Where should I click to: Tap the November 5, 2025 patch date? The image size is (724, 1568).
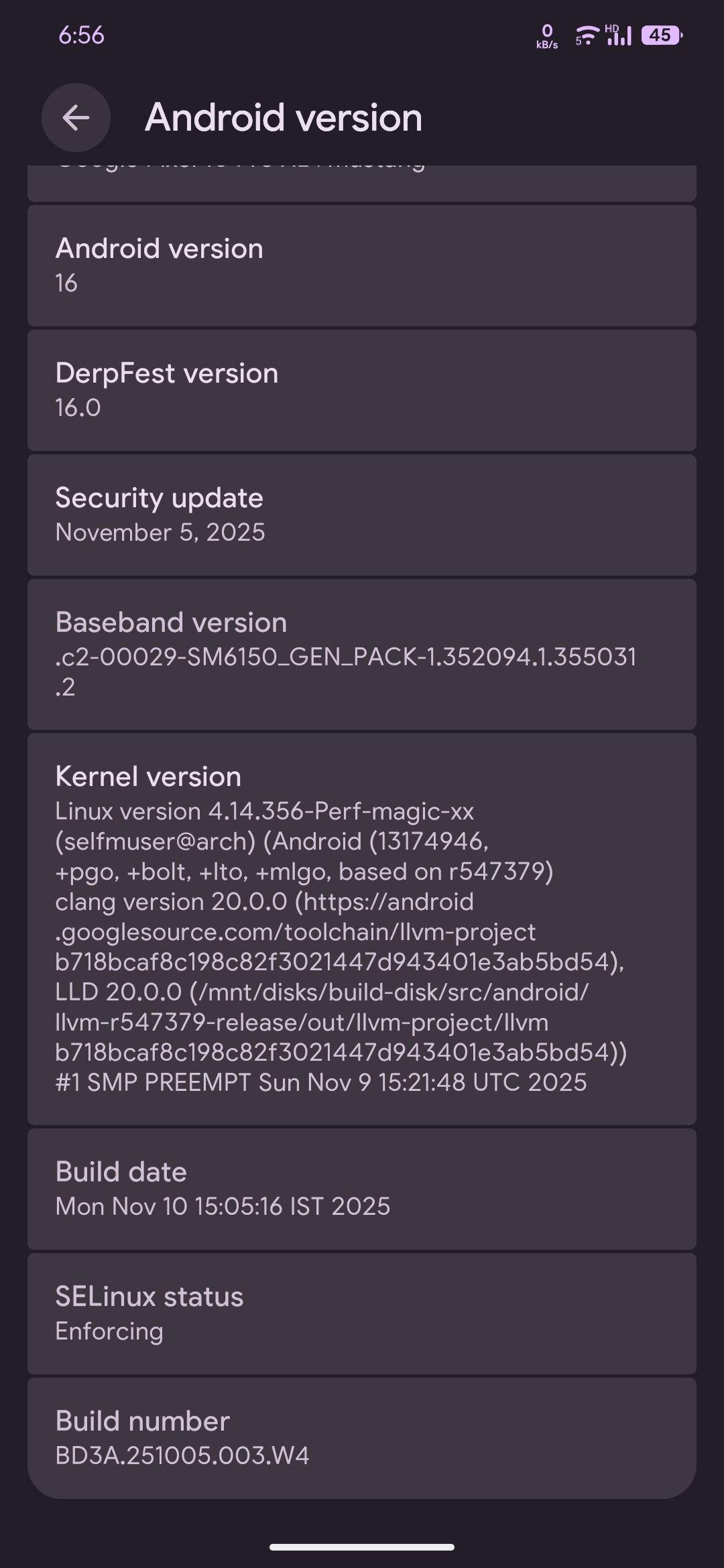pyautogui.click(x=160, y=533)
